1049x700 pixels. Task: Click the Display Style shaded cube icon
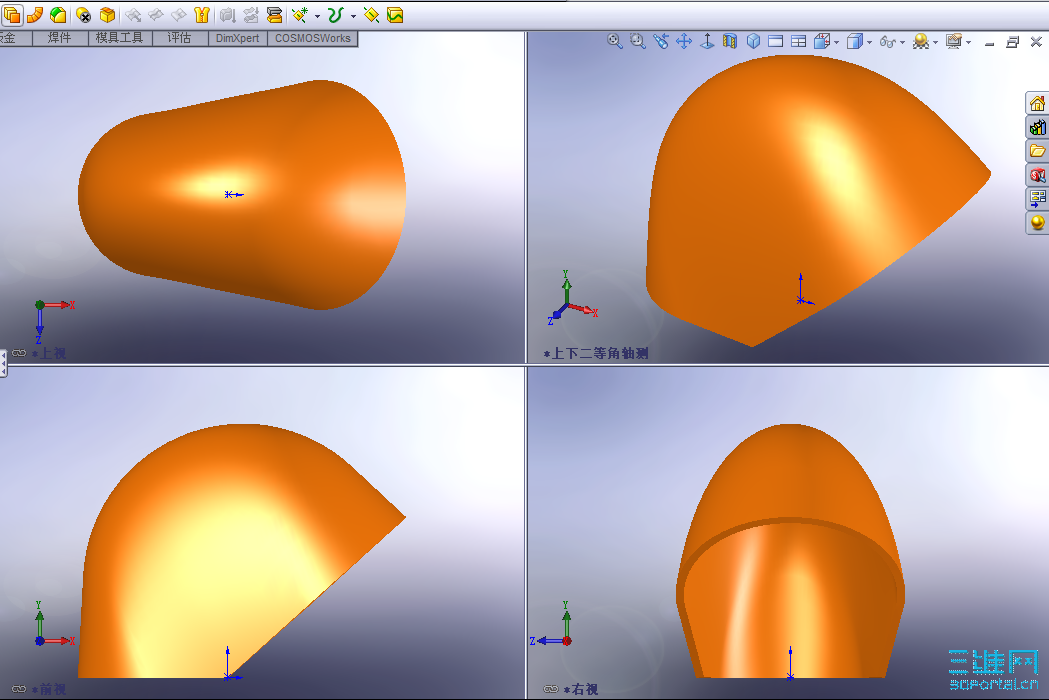[854, 41]
